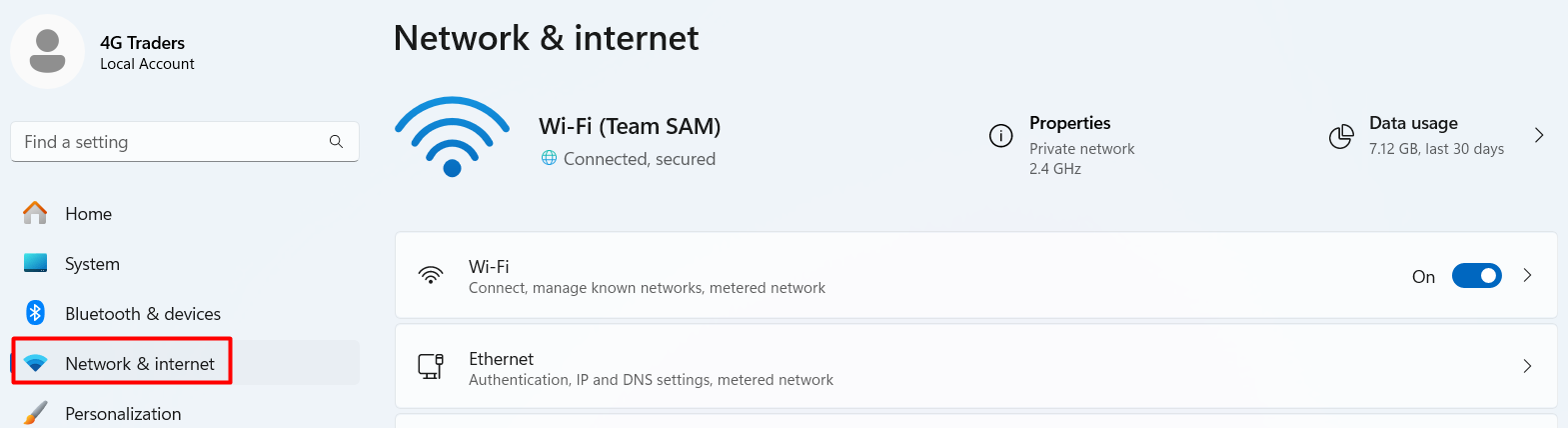
Task: Open System settings category
Action: 92,264
